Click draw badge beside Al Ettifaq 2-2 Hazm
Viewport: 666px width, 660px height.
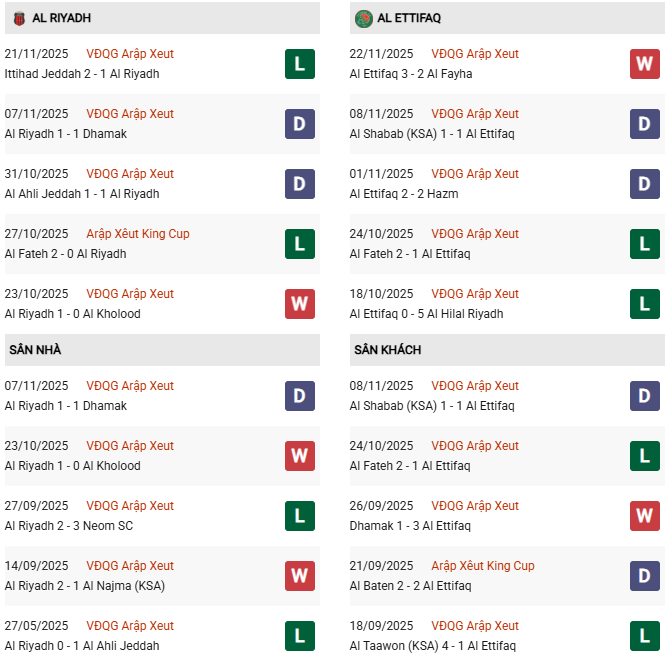point(644,184)
